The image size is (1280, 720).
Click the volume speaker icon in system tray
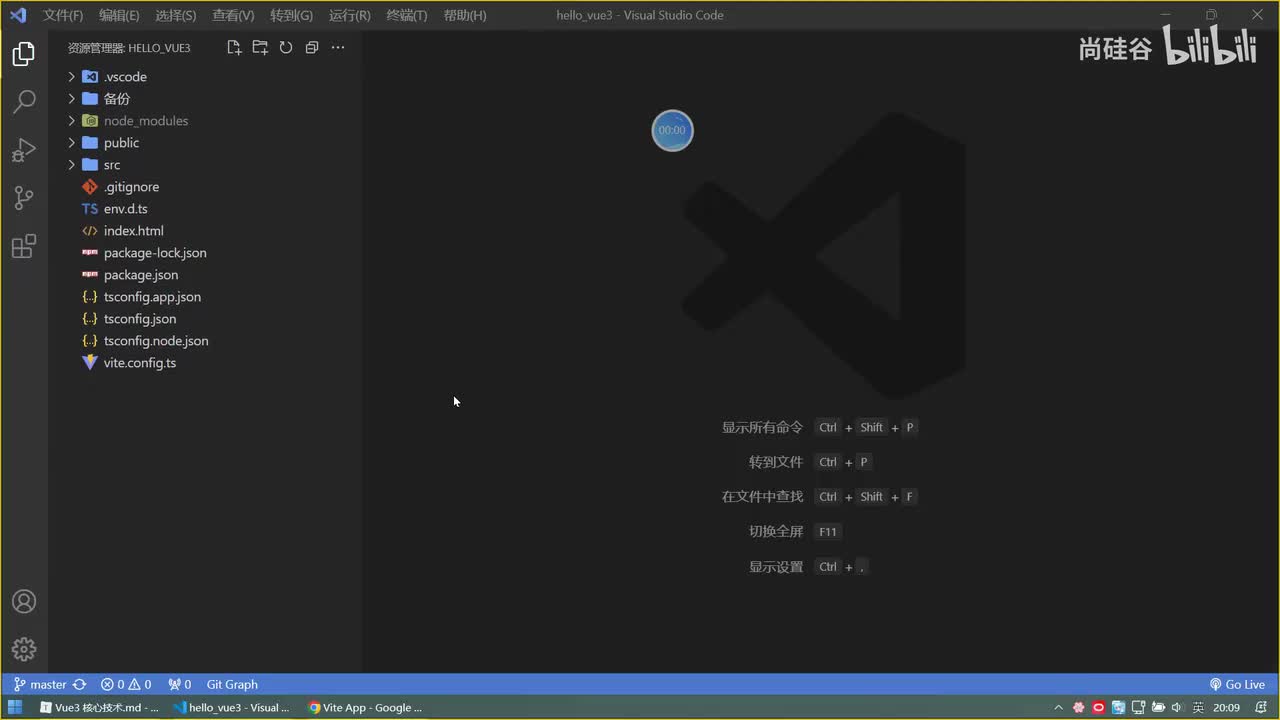click(1176, 708)
